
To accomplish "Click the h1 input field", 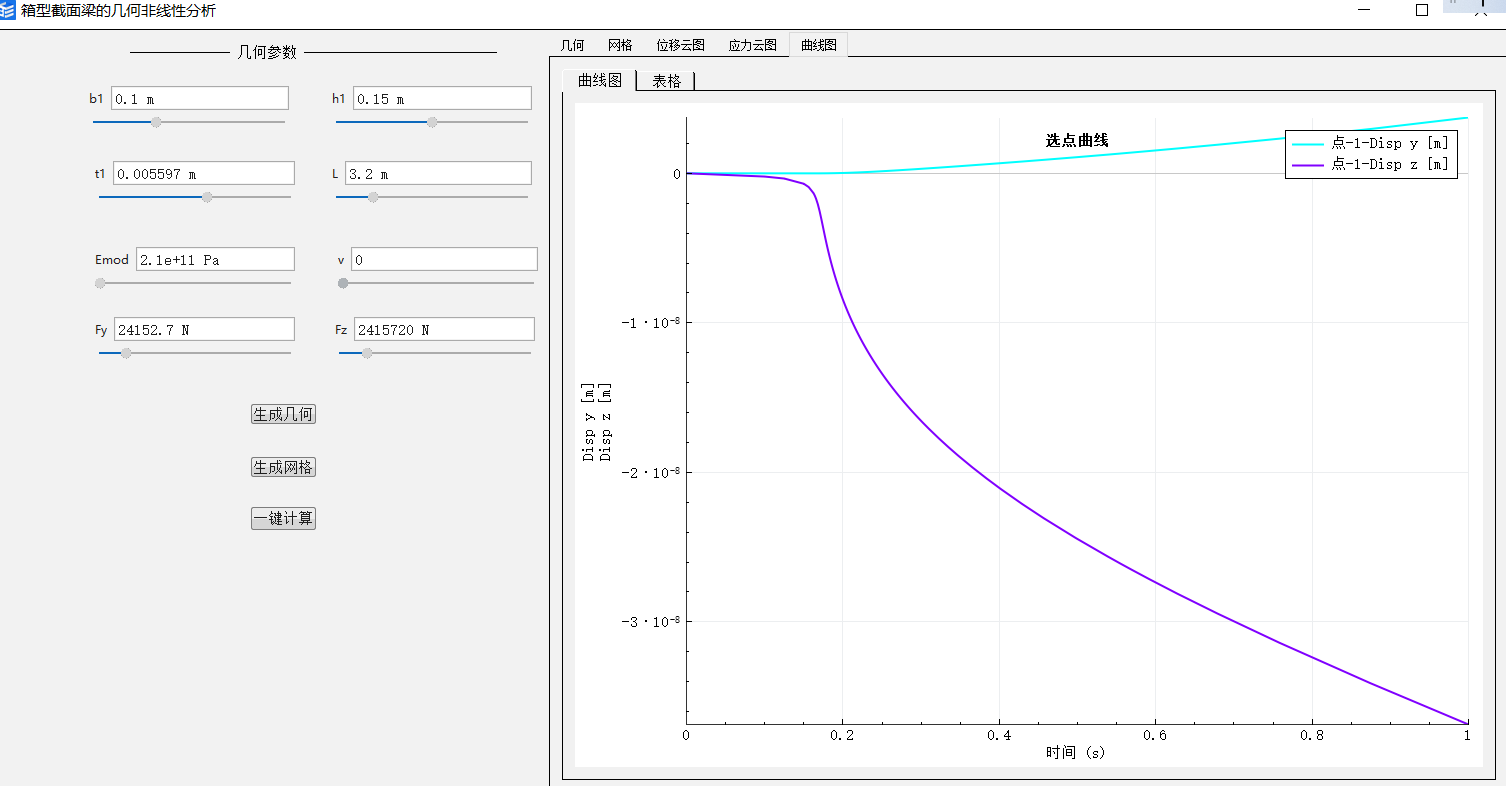I will pyautogui.click(x=443, y=98).
